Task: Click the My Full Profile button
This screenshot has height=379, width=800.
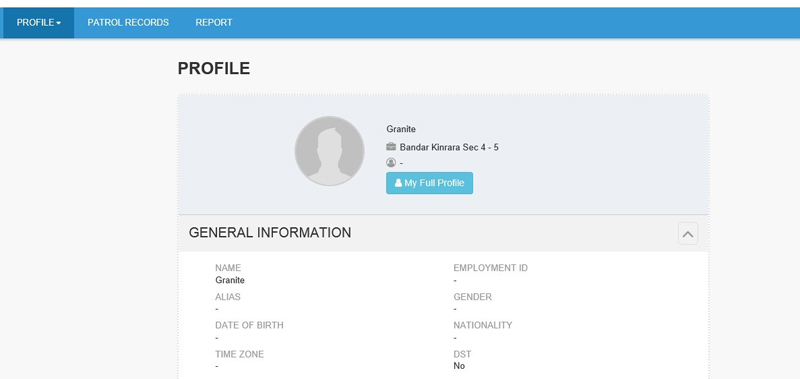Action: tap(429, 183)
